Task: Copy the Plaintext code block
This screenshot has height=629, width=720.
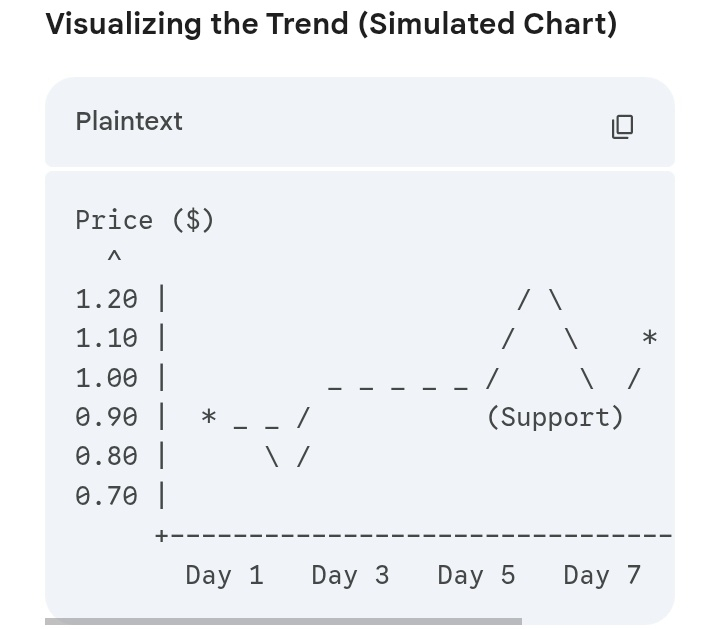Action: [x=622, y=126]
